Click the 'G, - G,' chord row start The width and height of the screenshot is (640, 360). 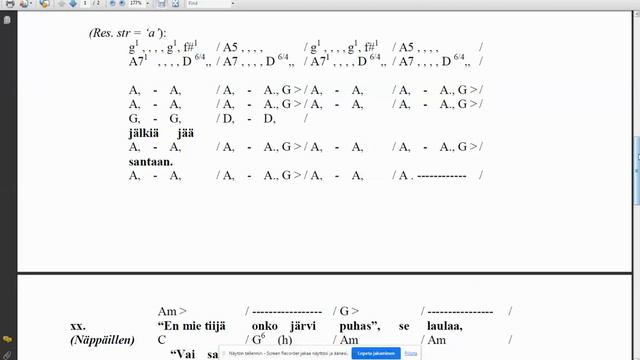coord(155,119)
